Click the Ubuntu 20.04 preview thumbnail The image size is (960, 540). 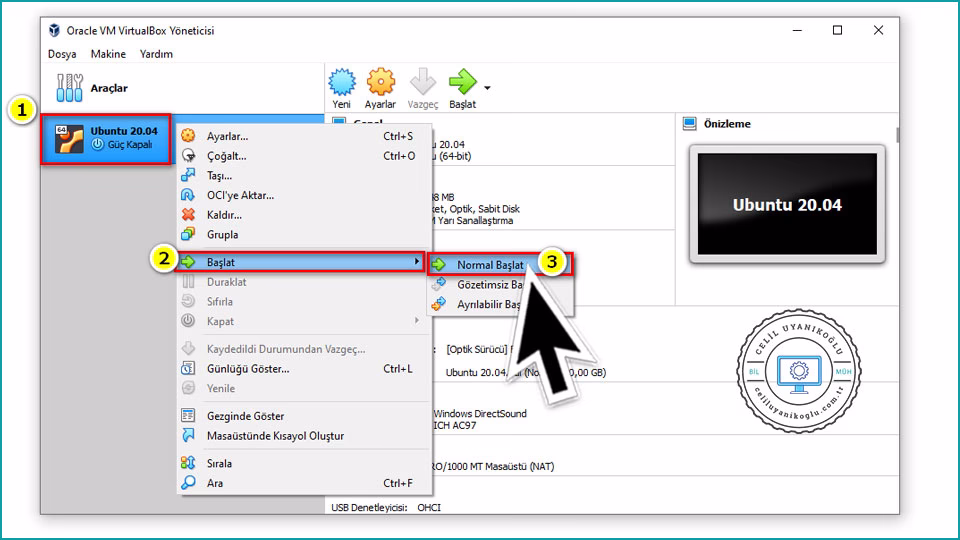[x=787, y=204]
